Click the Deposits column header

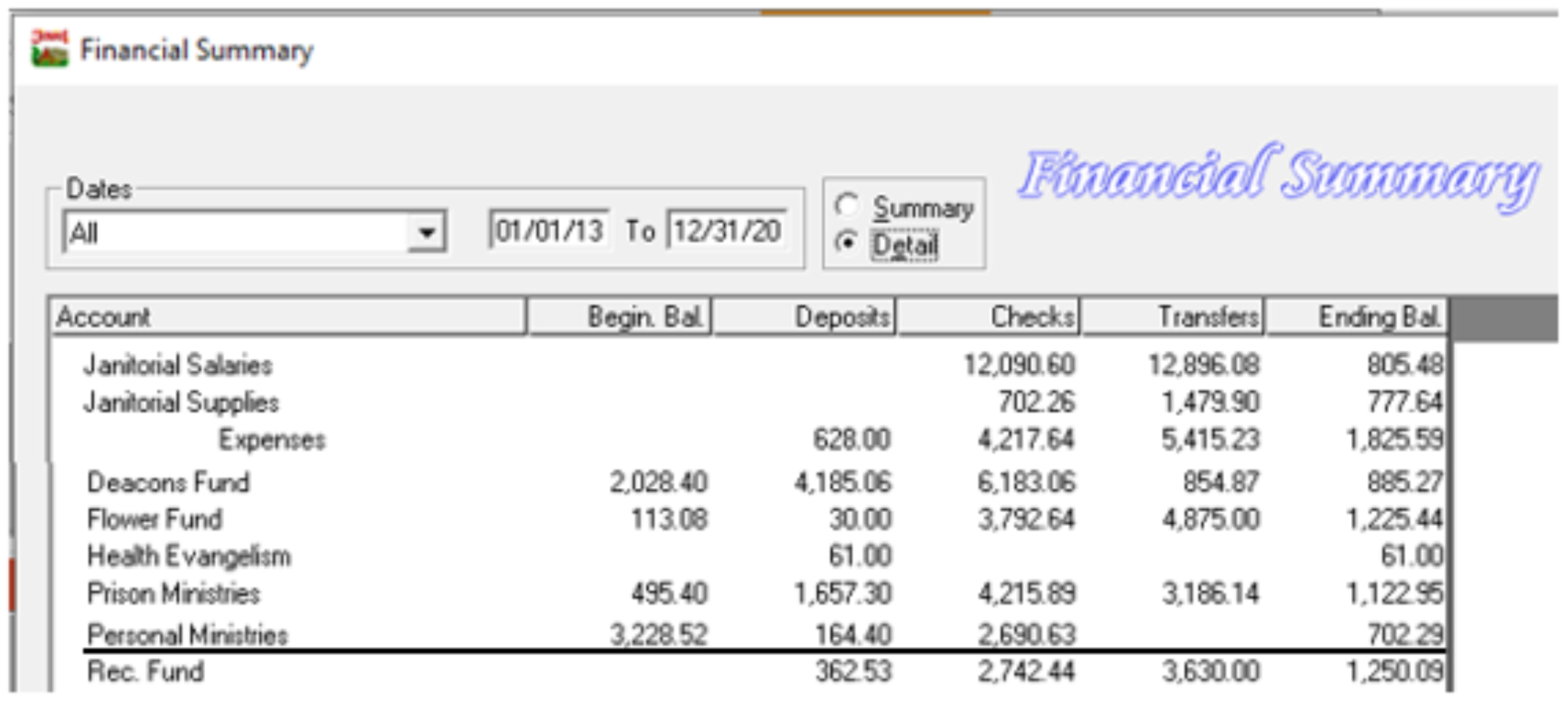click(804, 317)
